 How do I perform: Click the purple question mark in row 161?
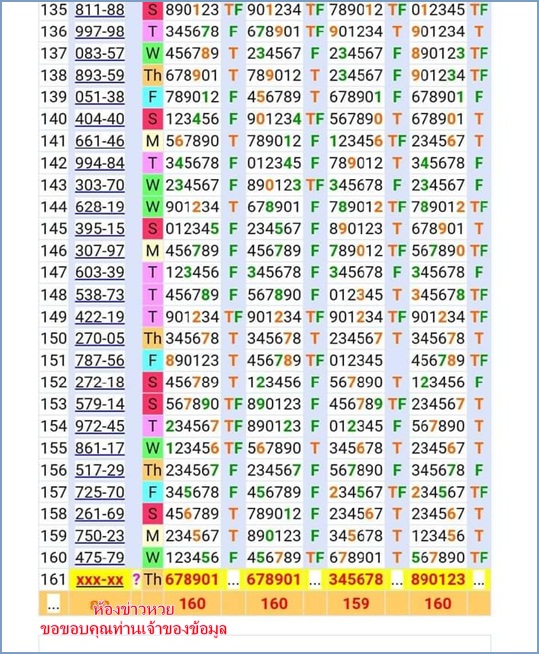coord(136,579)
